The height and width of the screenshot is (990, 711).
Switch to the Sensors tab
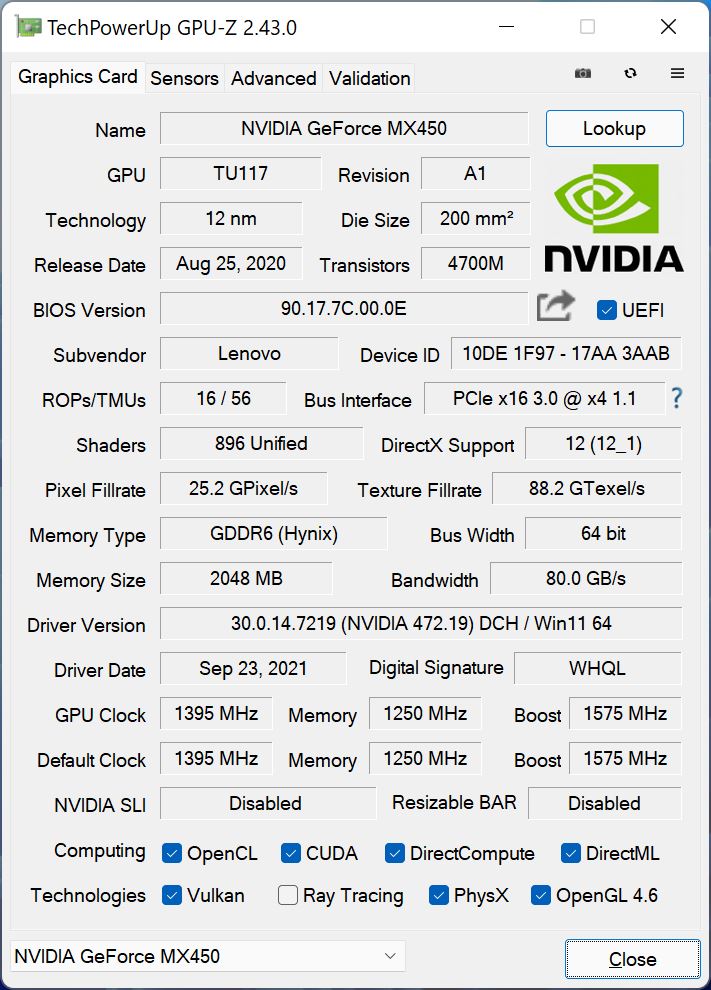184,78
